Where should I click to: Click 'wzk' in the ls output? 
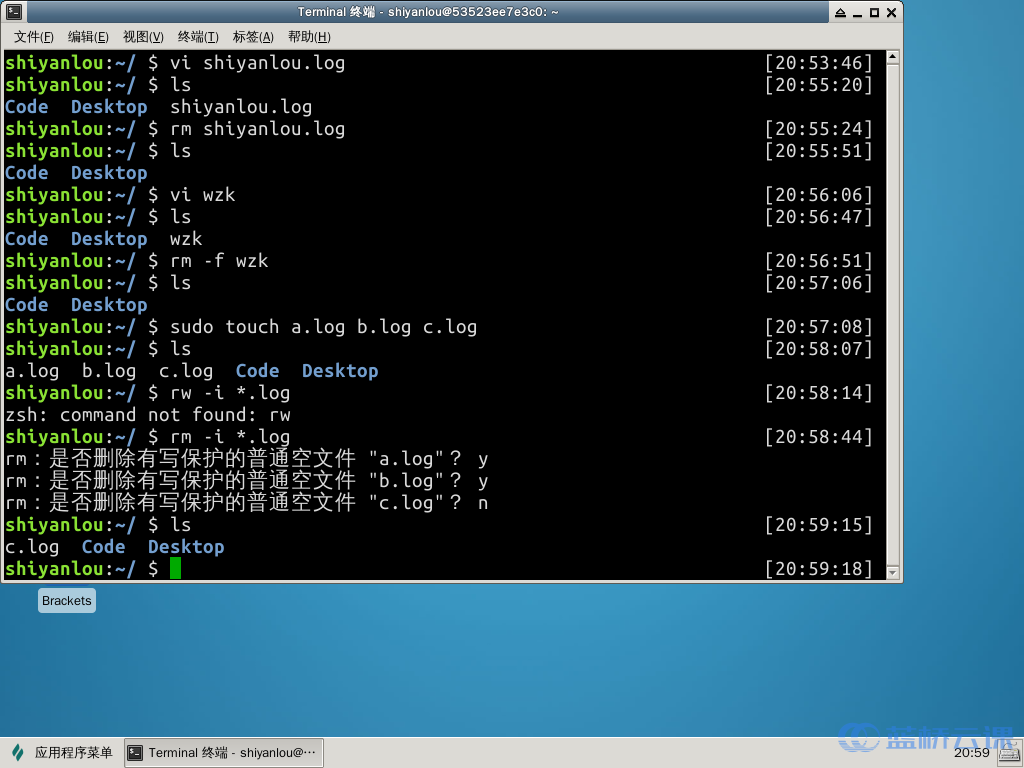[x=186, y=238]
